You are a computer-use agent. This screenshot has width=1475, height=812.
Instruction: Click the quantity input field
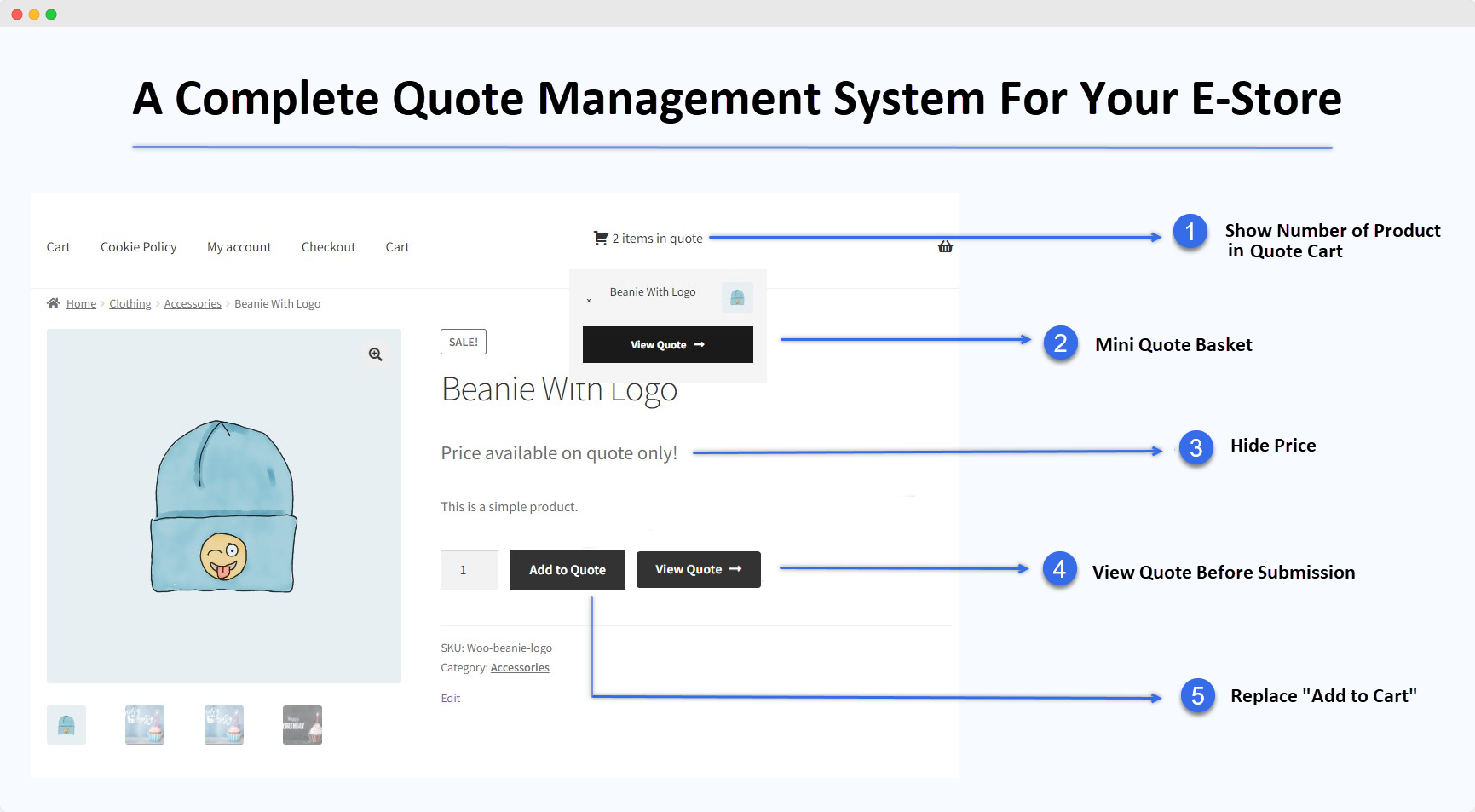pos(469,570)
